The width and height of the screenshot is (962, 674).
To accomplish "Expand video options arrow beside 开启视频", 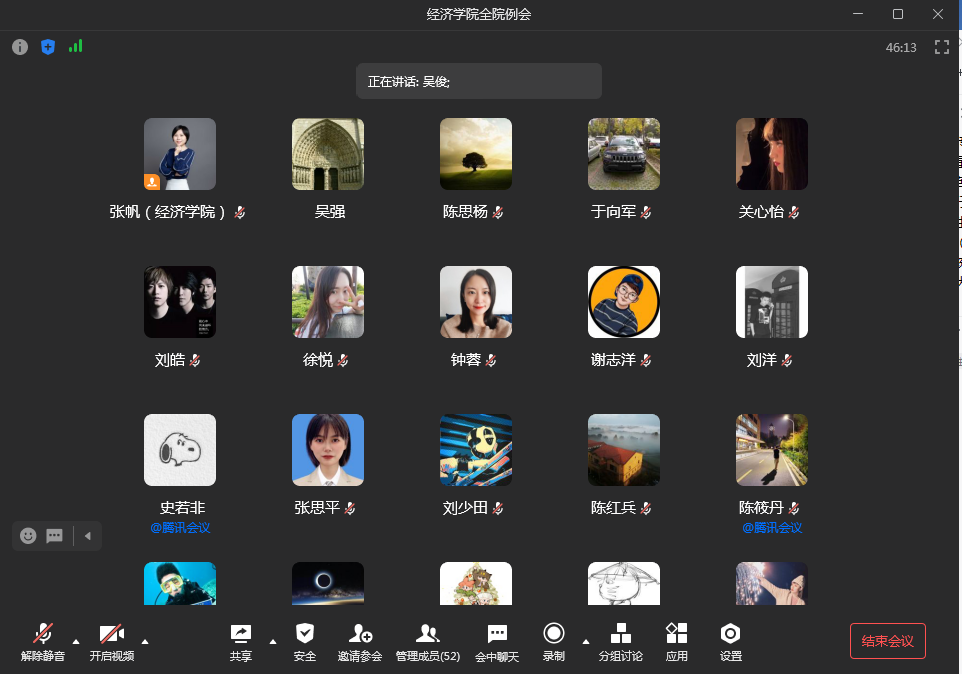I will (145, 641).
